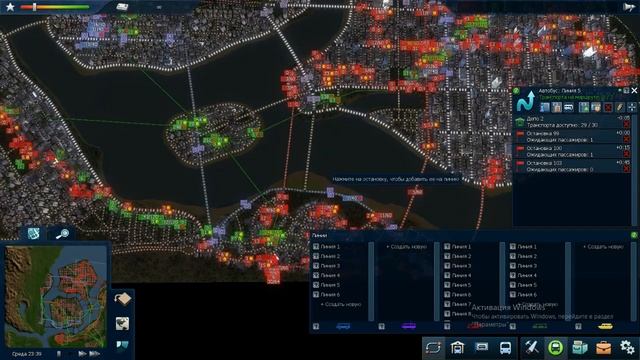Remove Остановка 103 with its red X
Viewport: 640px width, 360px height.
click(627, 169)
